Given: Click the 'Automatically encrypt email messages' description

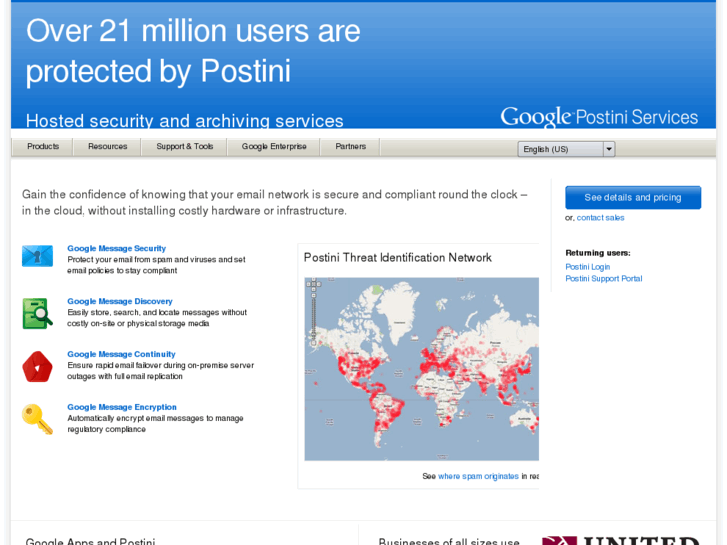Looking at the screenshot, I should [x=155, y=423].
